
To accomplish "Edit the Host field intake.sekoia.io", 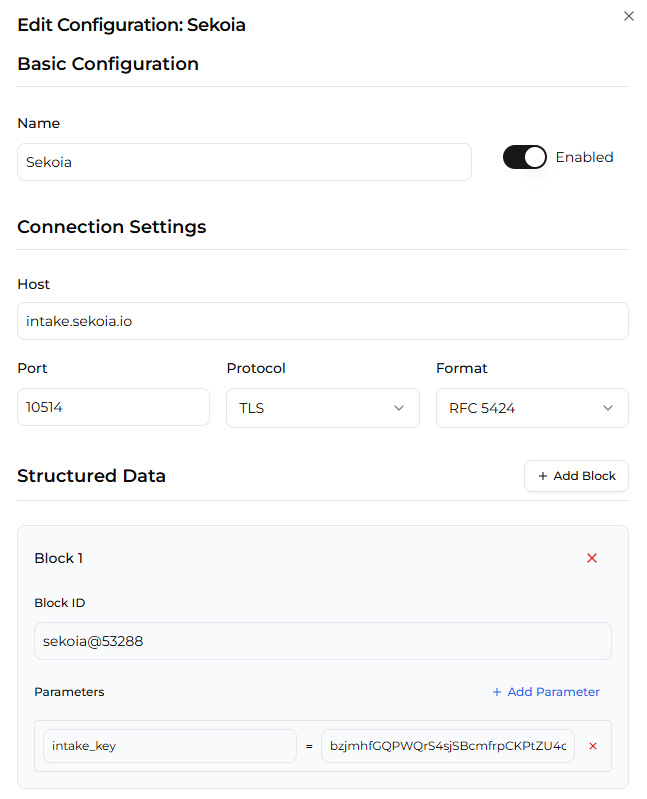I will click(x=322, y=321).
